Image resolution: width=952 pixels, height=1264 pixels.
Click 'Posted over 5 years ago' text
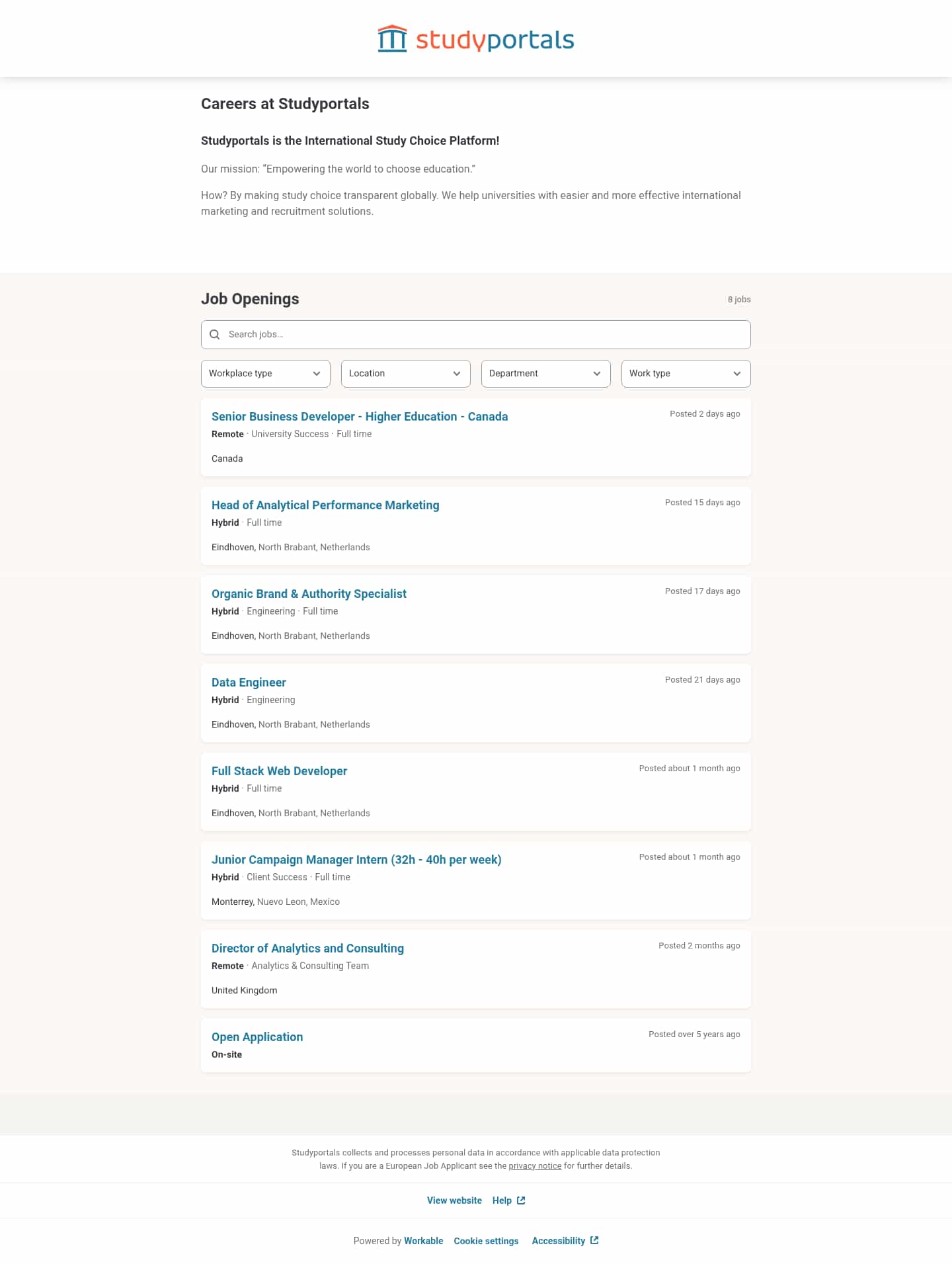[694, 1034]
